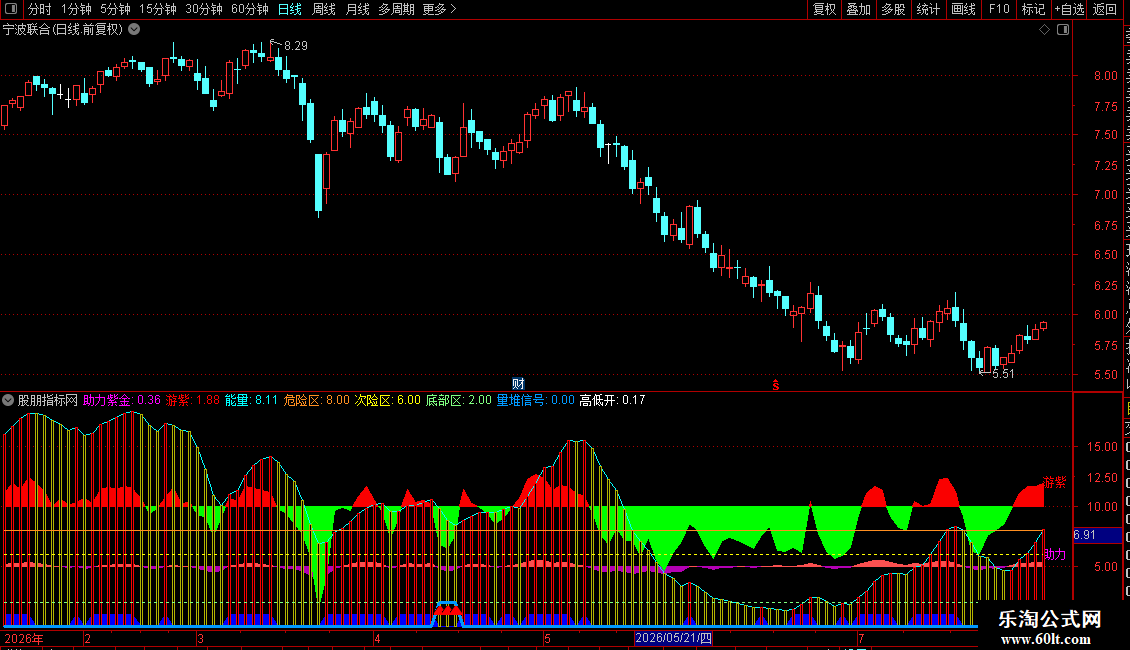The height and width of the screenshot is (650, 1130).
Task: Open the 统计 statistics tool
Action: coord(927,9)
